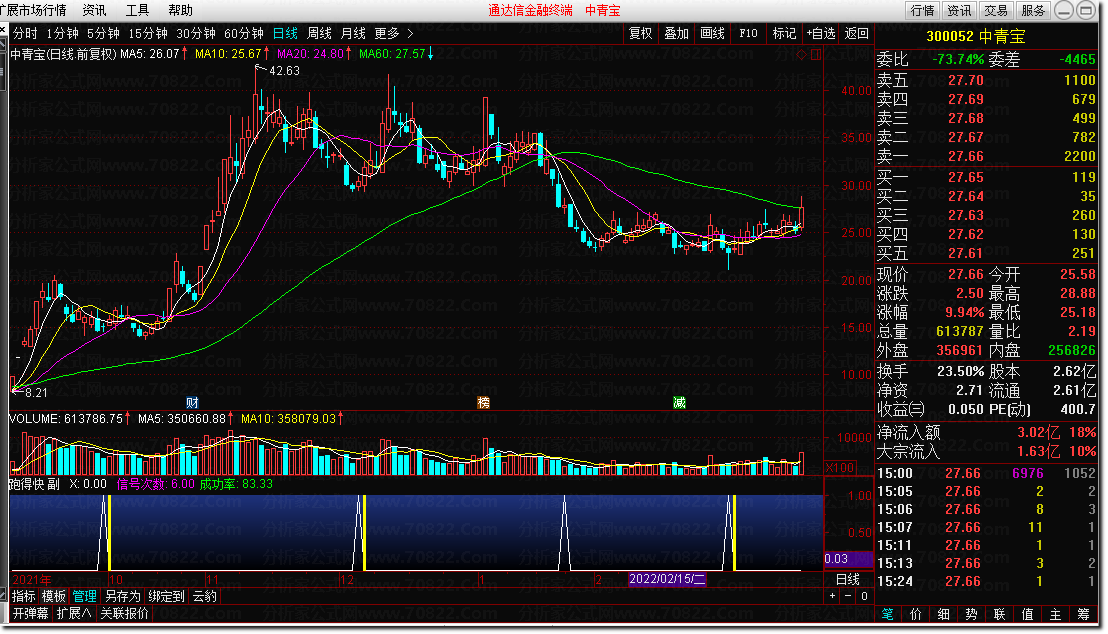The width and height of the screenshot is (1108, 634).
Task: Select the 联 linked tab
Action: (x=999, y=614)
